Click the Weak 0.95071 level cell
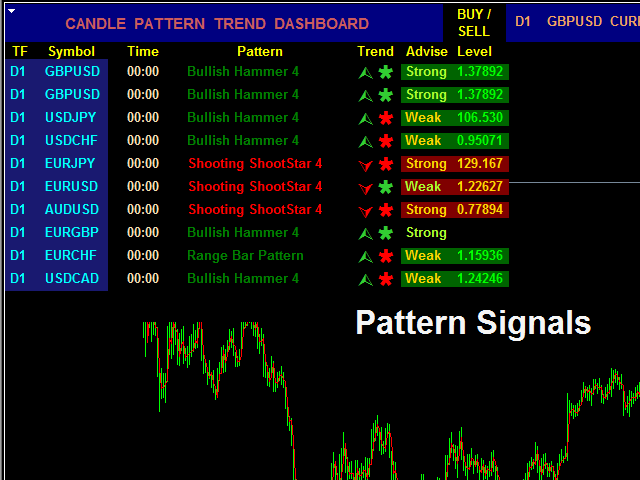Image resolution: width=640 pixels, height=480 pixels. click(x=455, y=140)
